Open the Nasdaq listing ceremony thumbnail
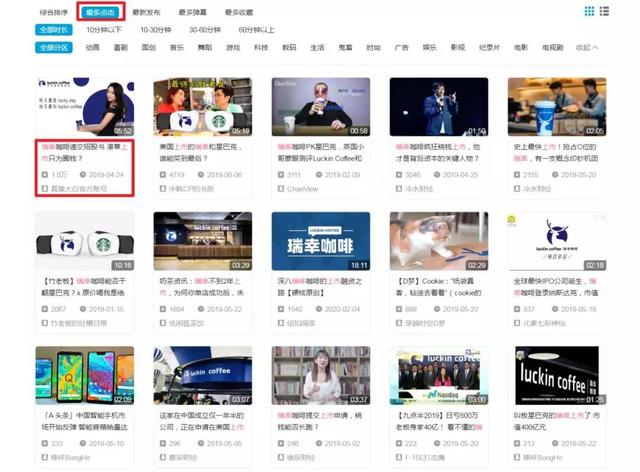This screenshot has height=472, width=640. tap(439, 375)
